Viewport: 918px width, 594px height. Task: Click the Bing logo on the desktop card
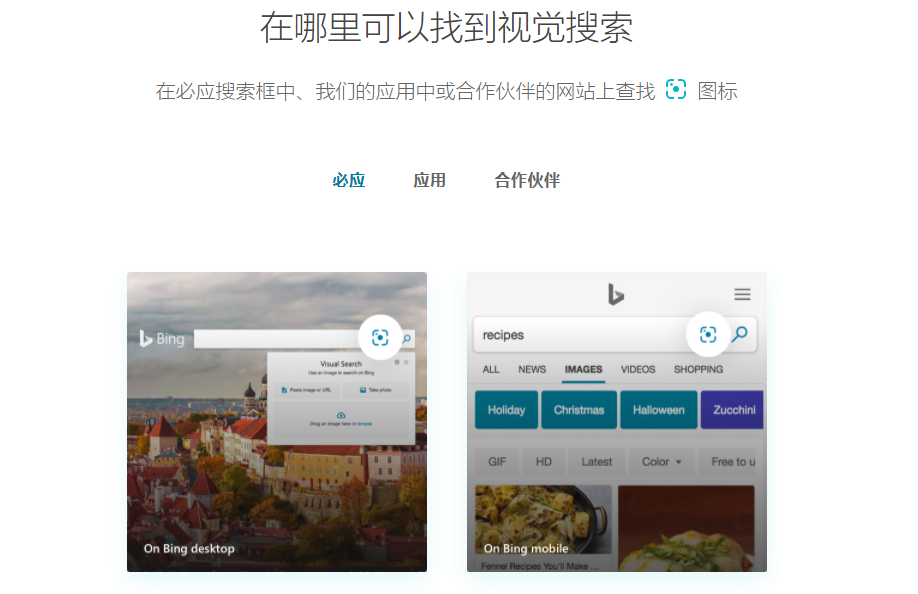pyautogui.click(x=162, y=339)
